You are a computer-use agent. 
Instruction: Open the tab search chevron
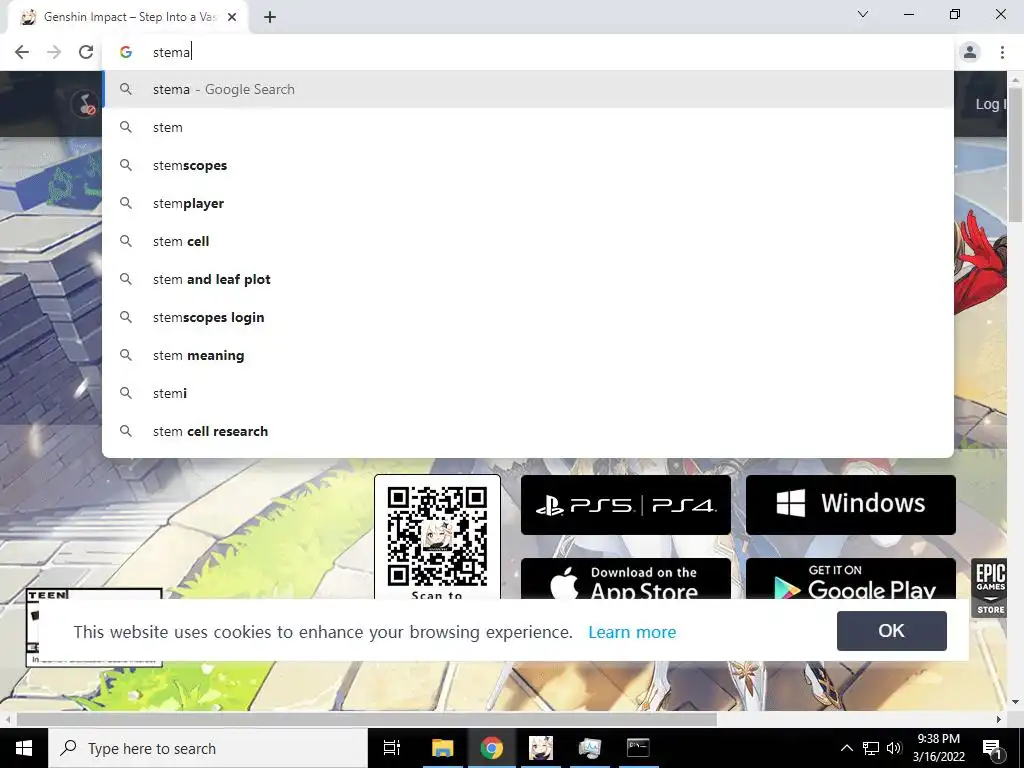click(863, 14)
